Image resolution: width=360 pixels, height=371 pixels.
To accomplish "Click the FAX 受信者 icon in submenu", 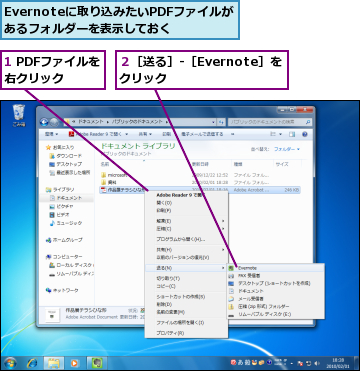I will 232,276.
